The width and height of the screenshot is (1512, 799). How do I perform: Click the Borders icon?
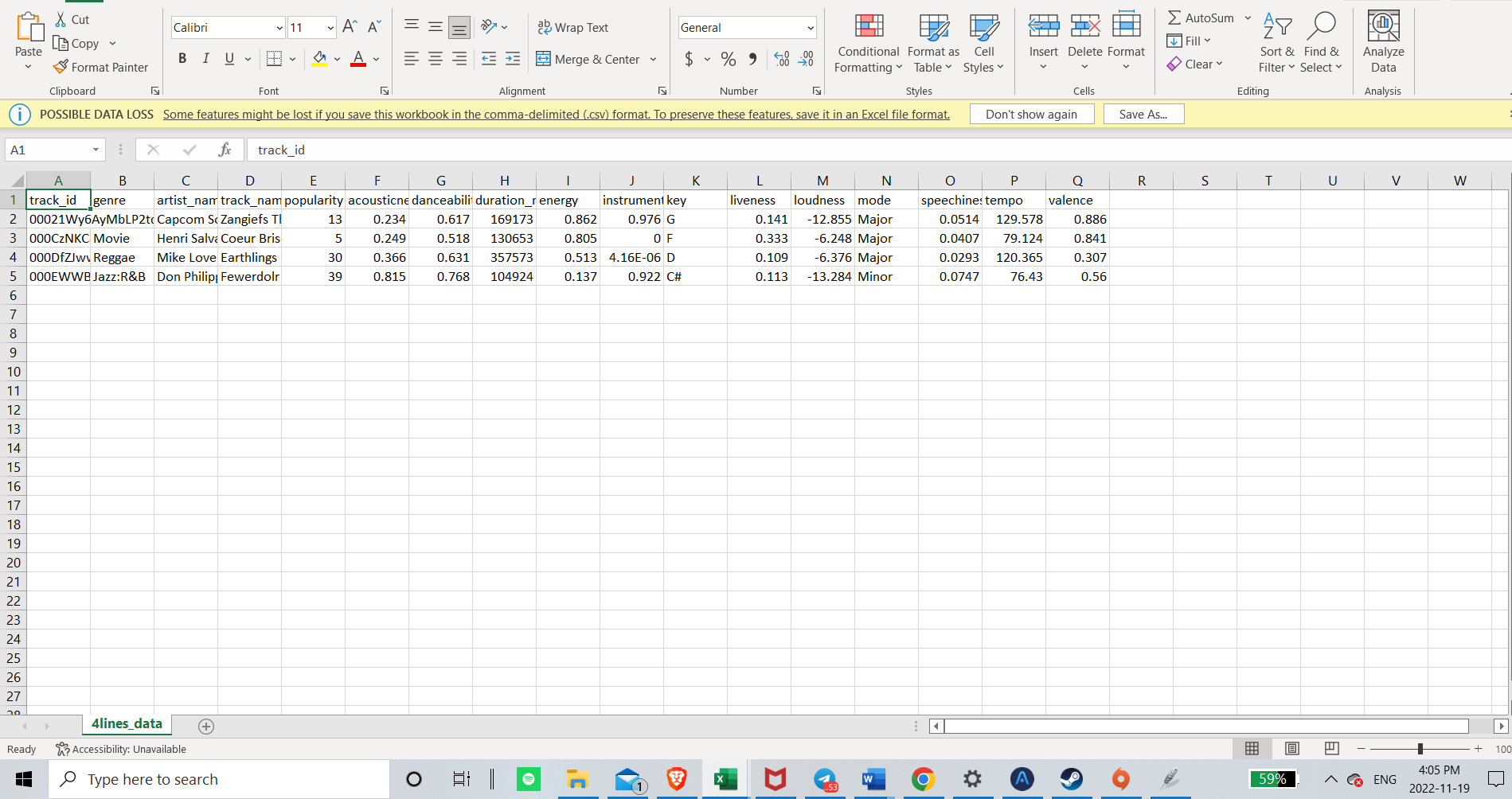coord(274,58)
